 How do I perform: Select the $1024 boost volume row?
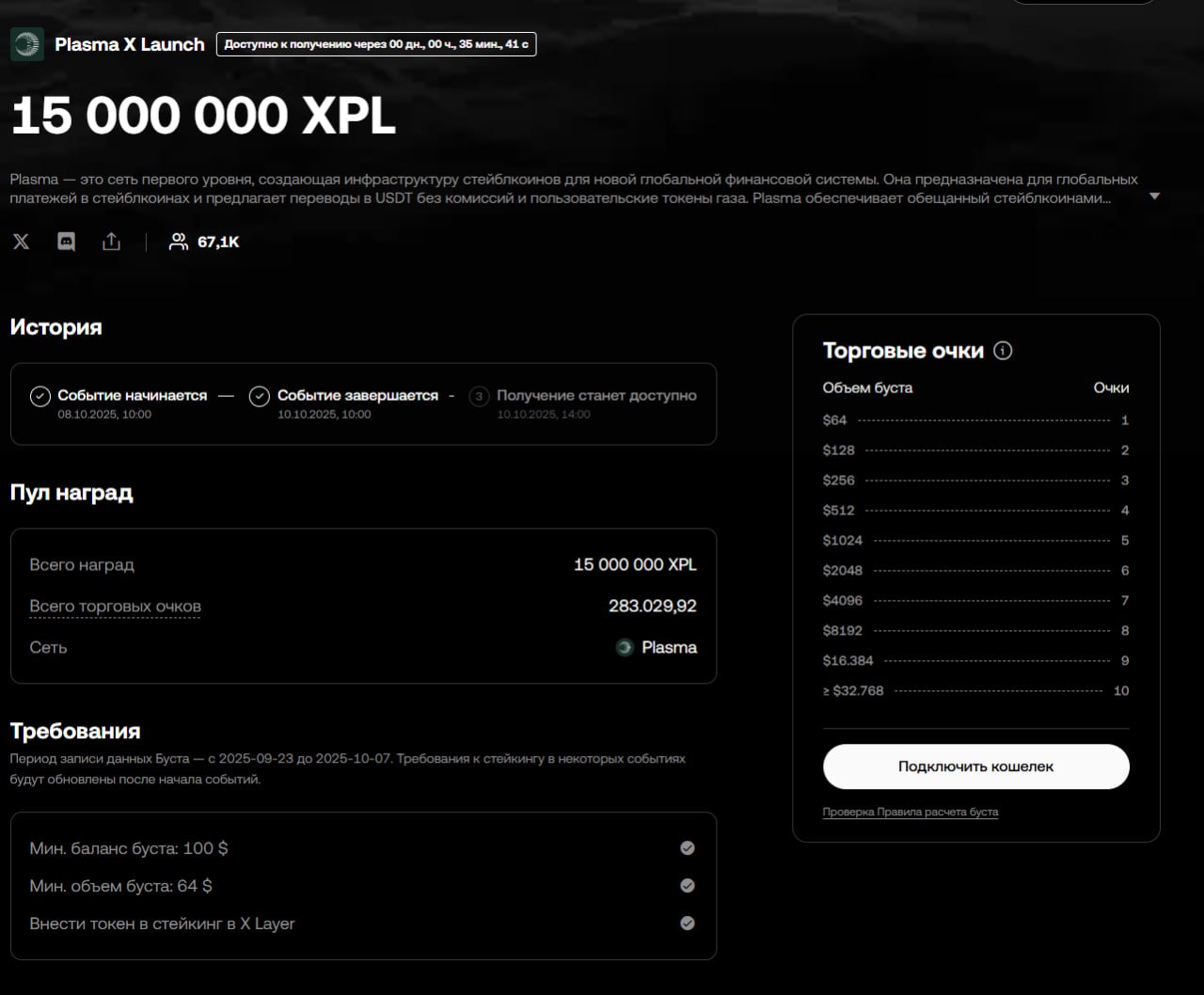(976, 540)
